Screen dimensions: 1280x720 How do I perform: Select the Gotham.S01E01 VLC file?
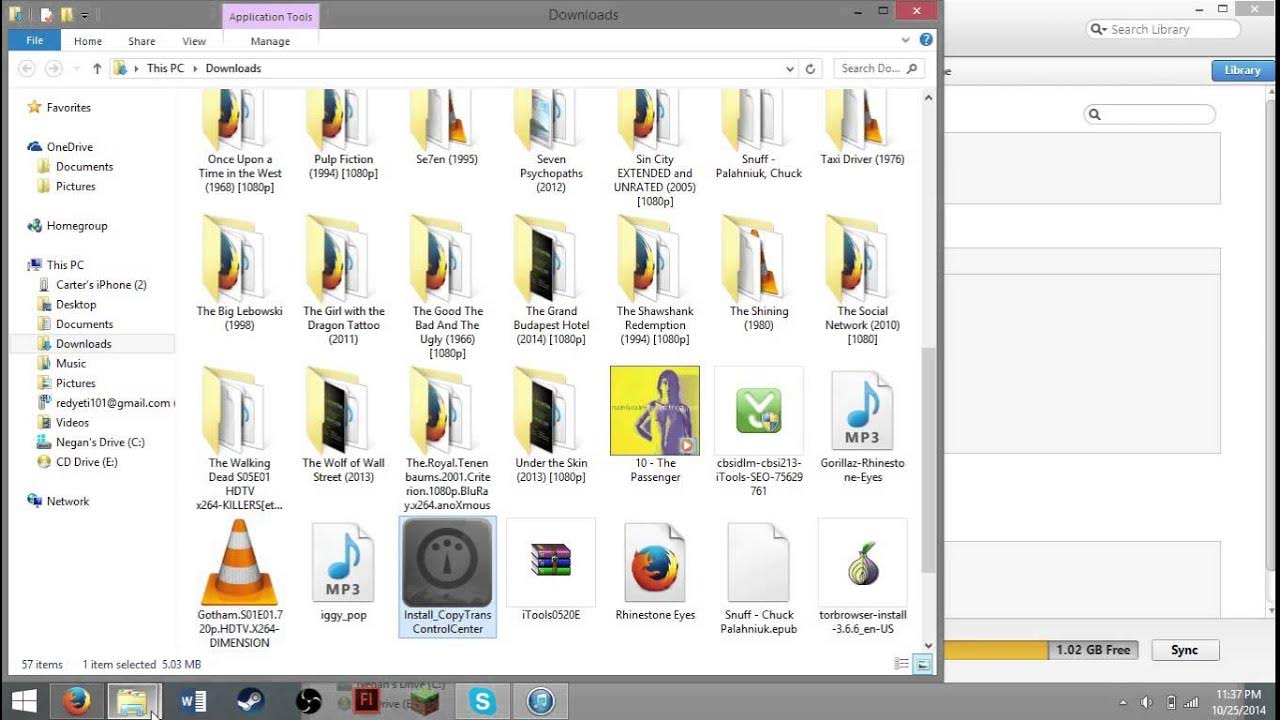point(240,584)
